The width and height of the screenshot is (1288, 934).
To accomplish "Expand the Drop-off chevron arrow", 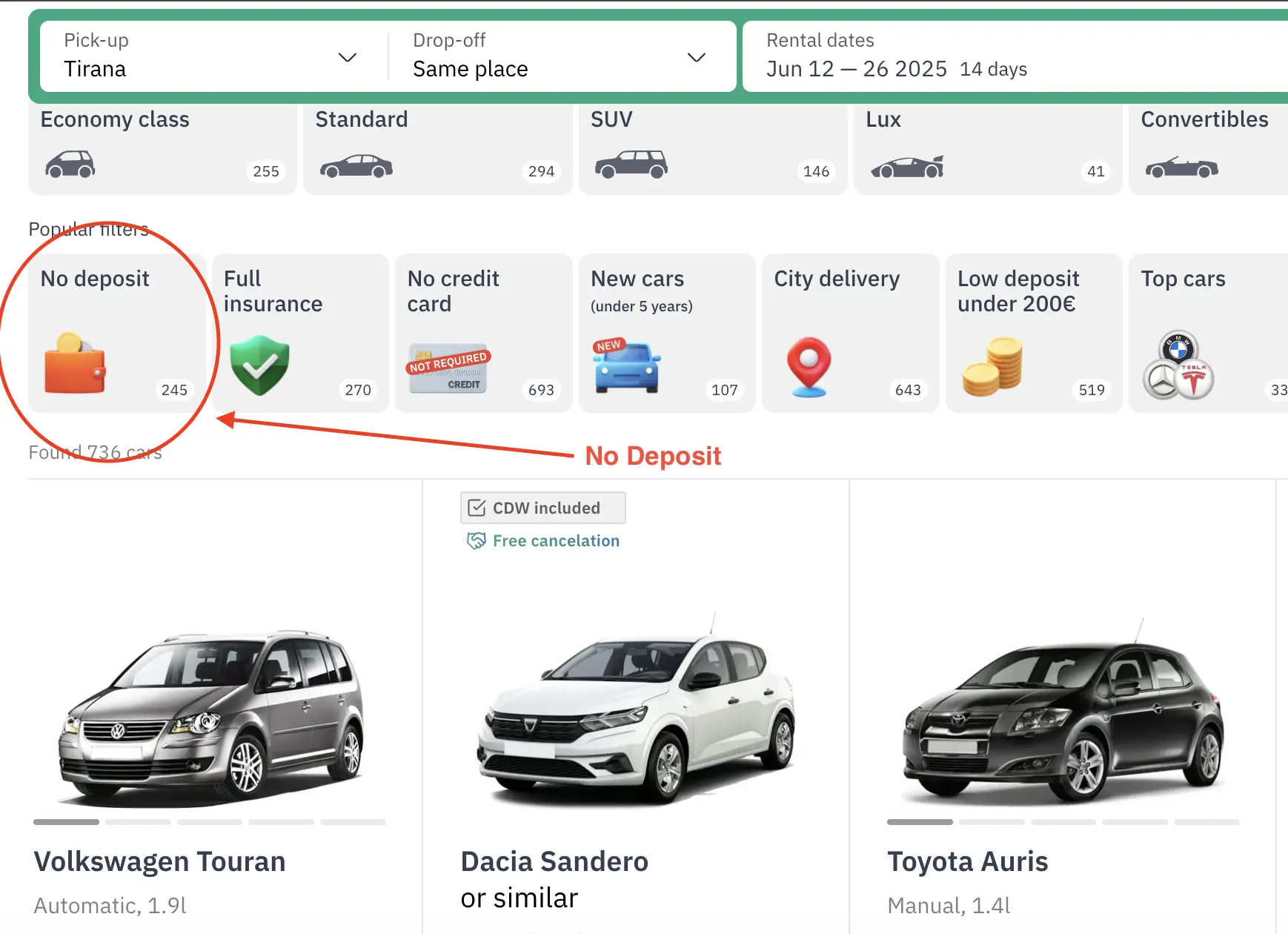I will pos(697,57).
